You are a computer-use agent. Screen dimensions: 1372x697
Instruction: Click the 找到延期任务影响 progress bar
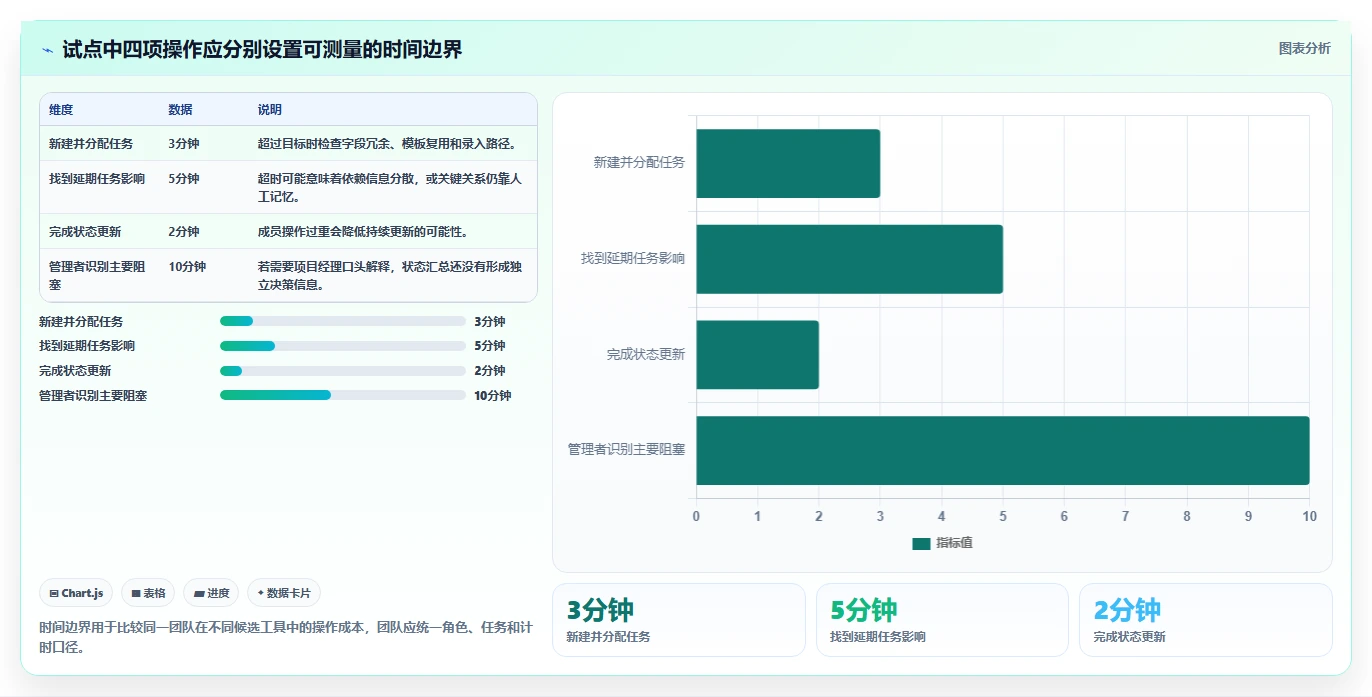[343, 346]
